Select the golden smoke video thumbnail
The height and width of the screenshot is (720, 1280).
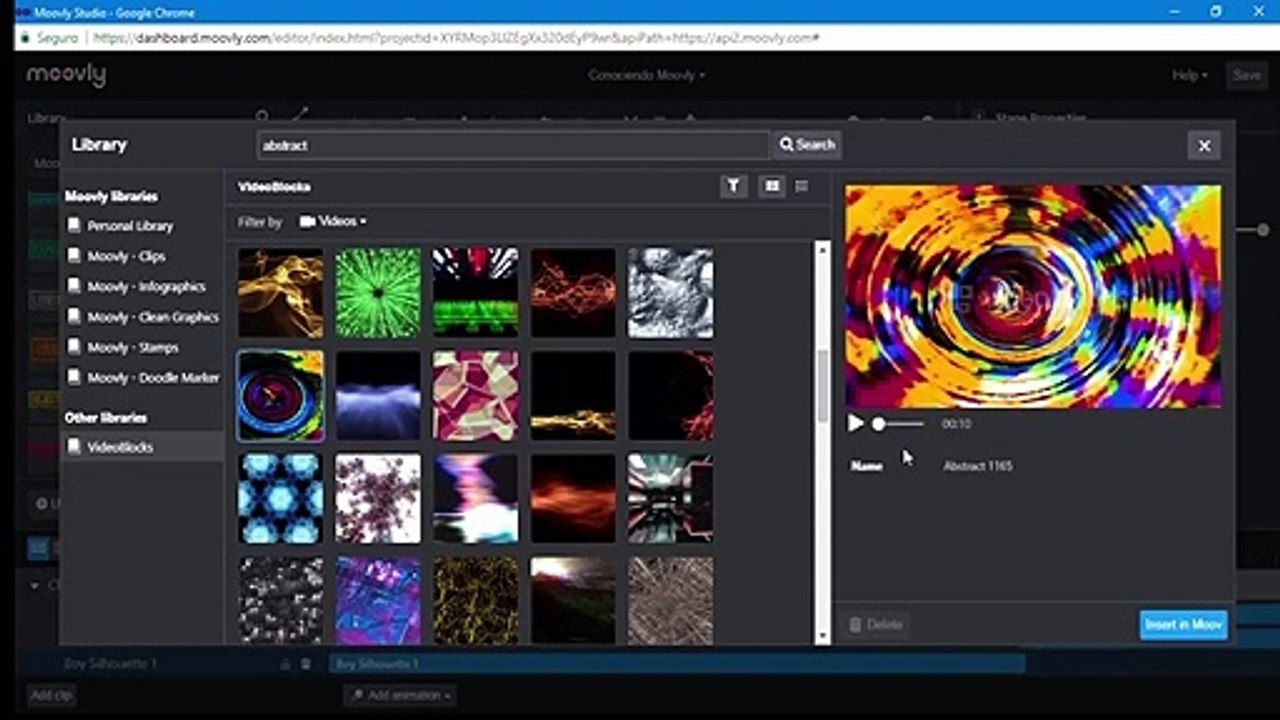point(281,293)
